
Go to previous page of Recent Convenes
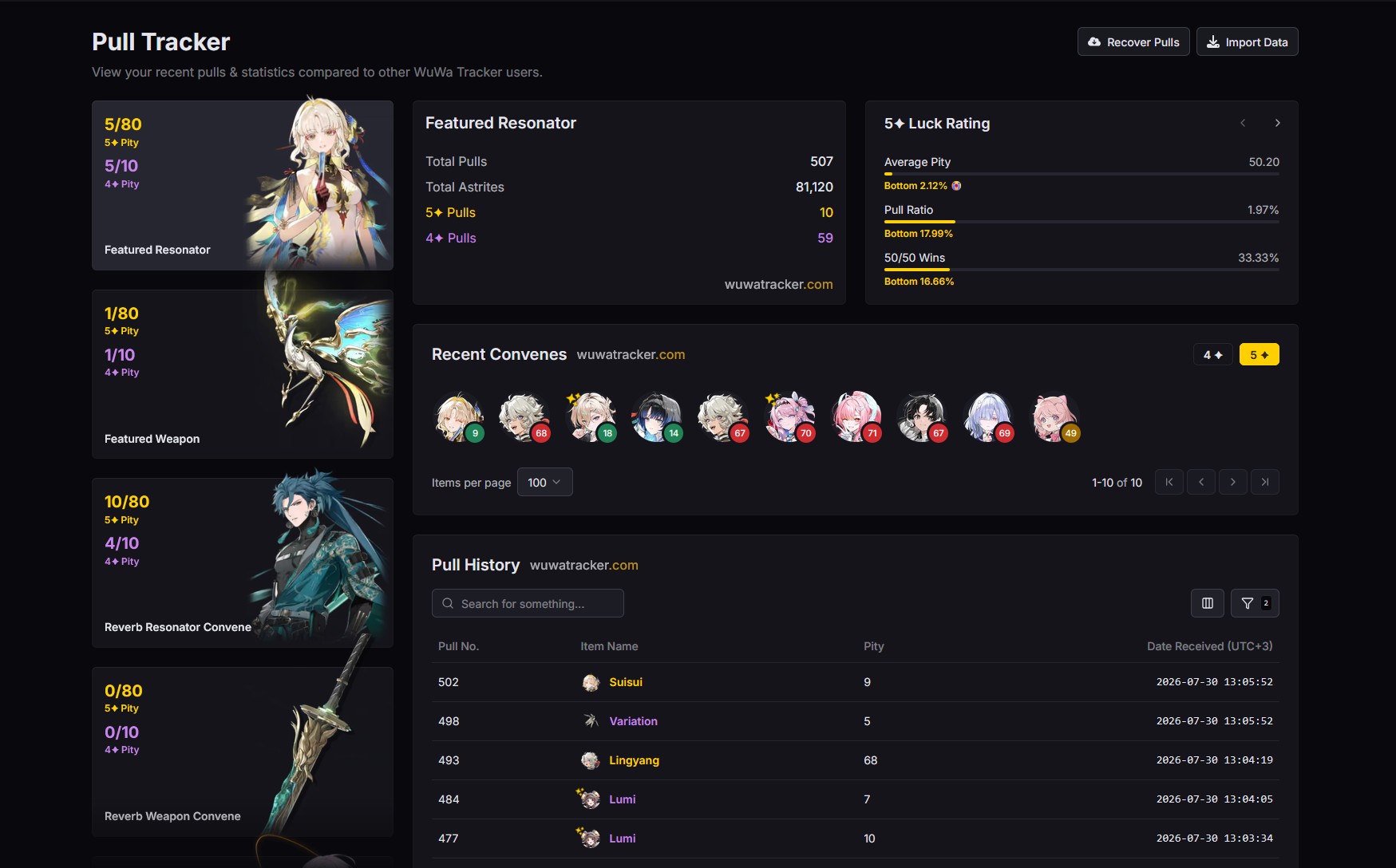tap(1201, 482)
